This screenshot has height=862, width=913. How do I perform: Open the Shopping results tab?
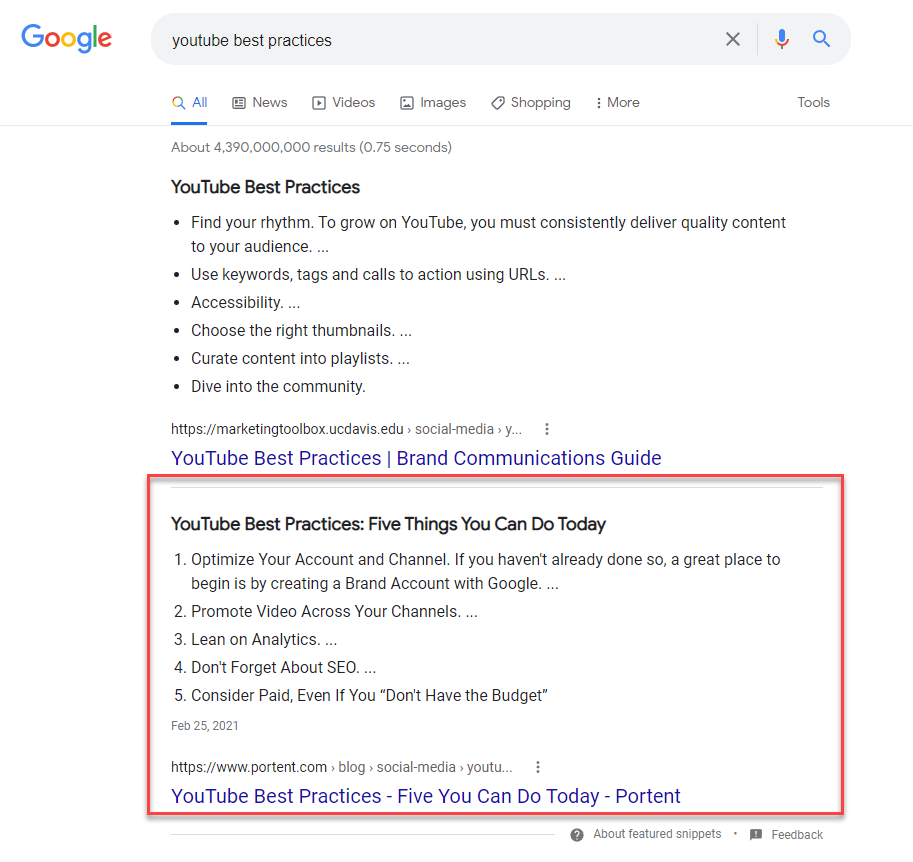click(x=531, y=102)
